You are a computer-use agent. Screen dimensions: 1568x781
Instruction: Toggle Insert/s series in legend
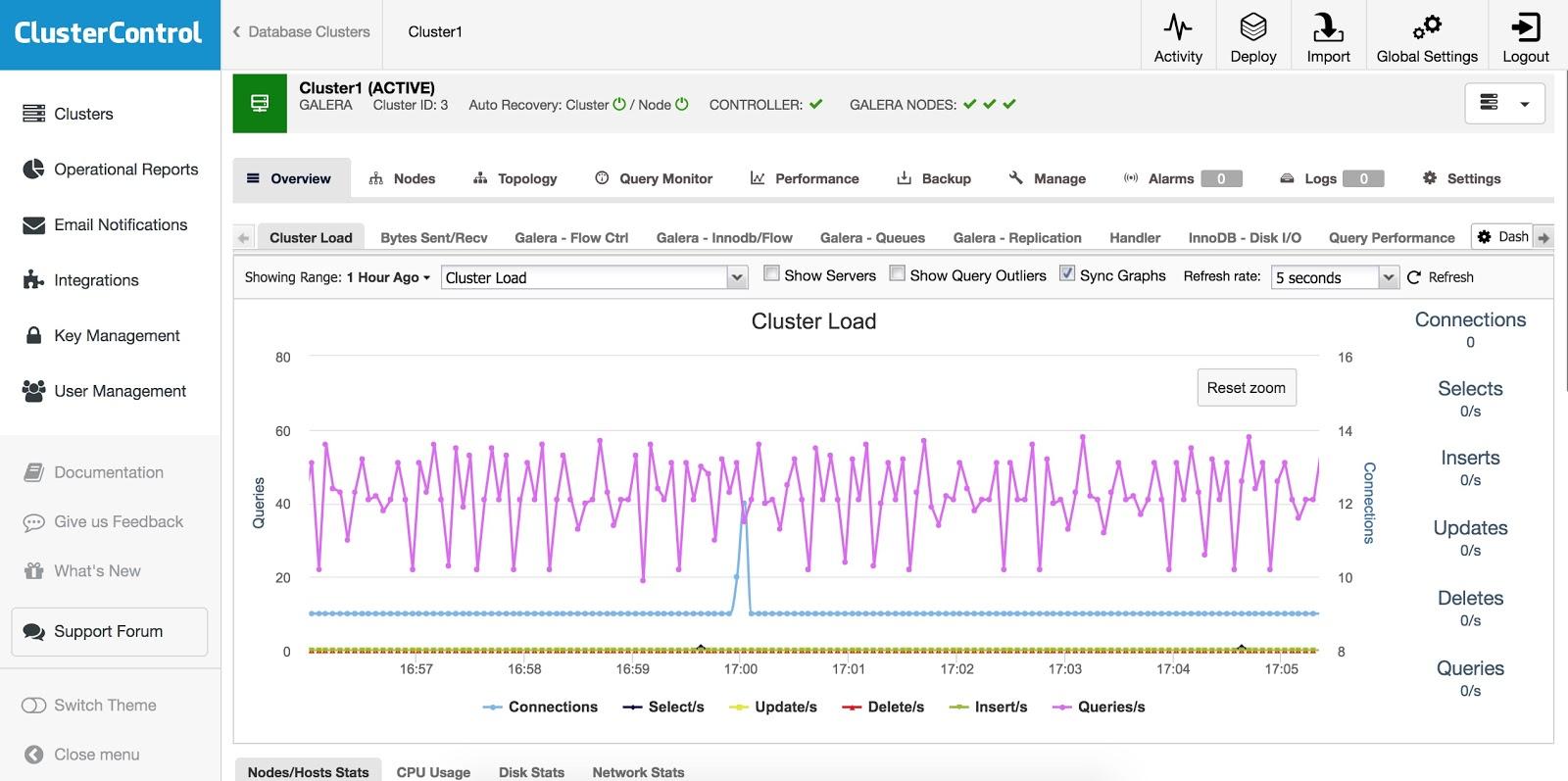[989, 707]
